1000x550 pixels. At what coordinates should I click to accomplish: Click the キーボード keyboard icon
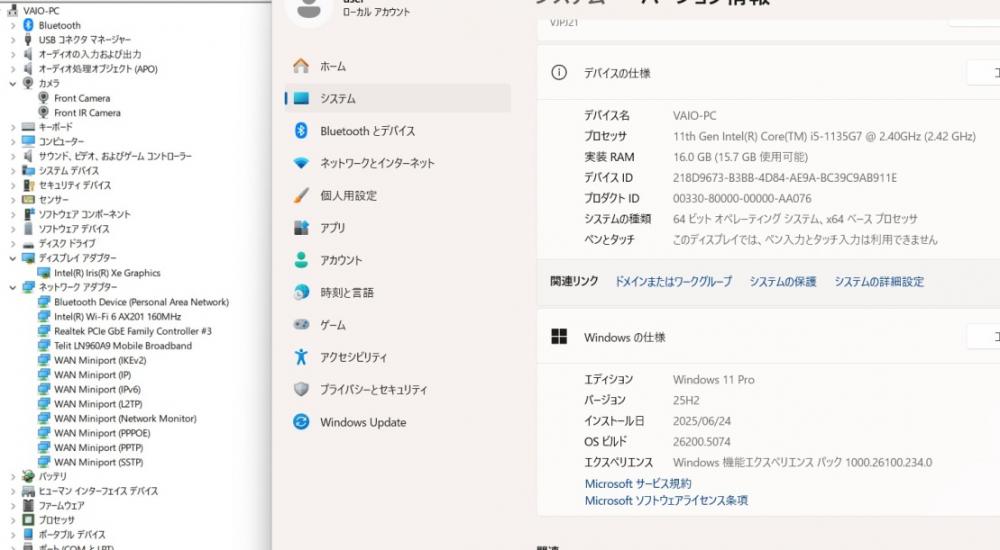click(28, 127)
